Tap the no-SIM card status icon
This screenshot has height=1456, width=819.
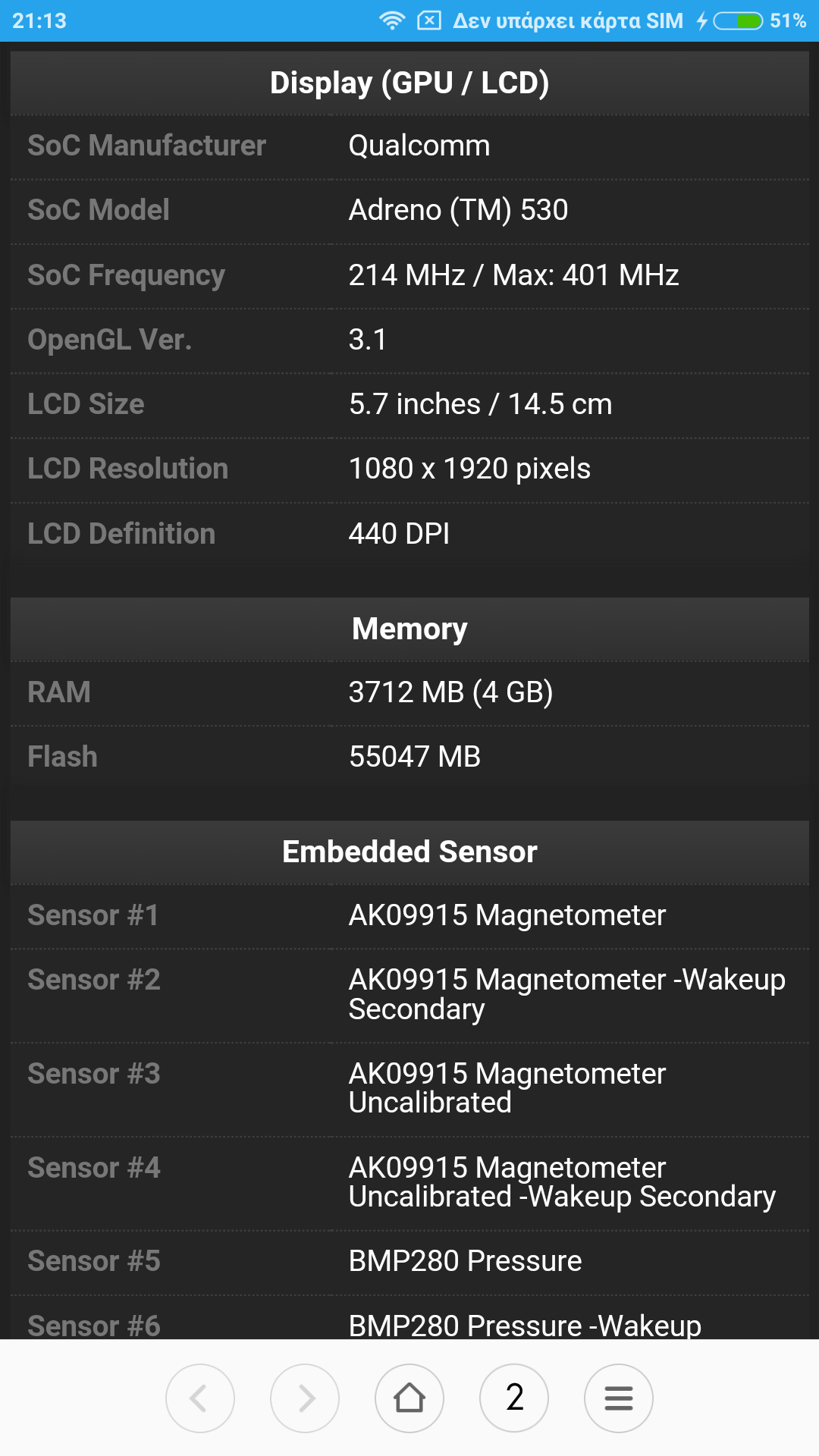pyautogui.click(x=428, y=20)
